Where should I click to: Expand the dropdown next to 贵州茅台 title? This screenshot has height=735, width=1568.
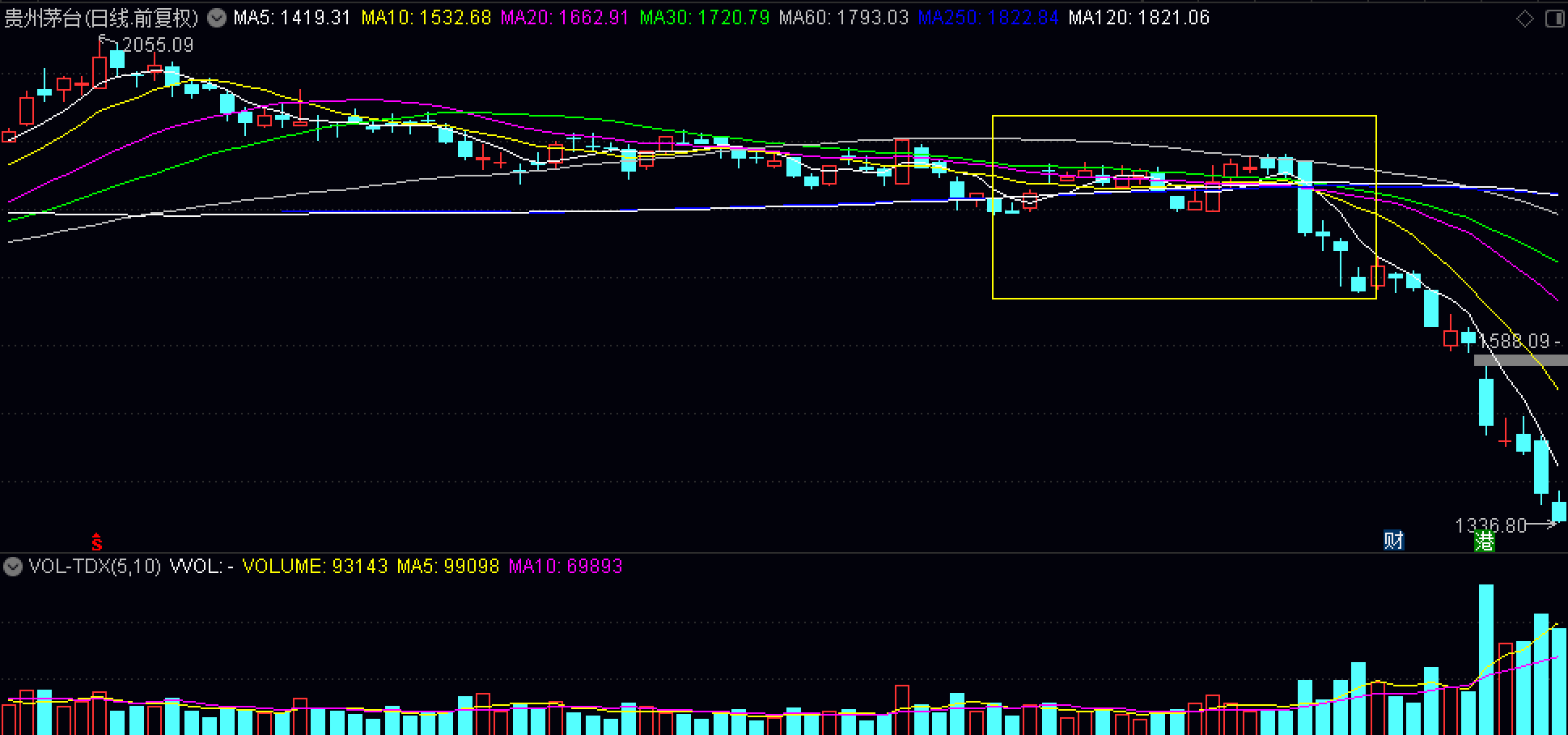click(217, 18)
